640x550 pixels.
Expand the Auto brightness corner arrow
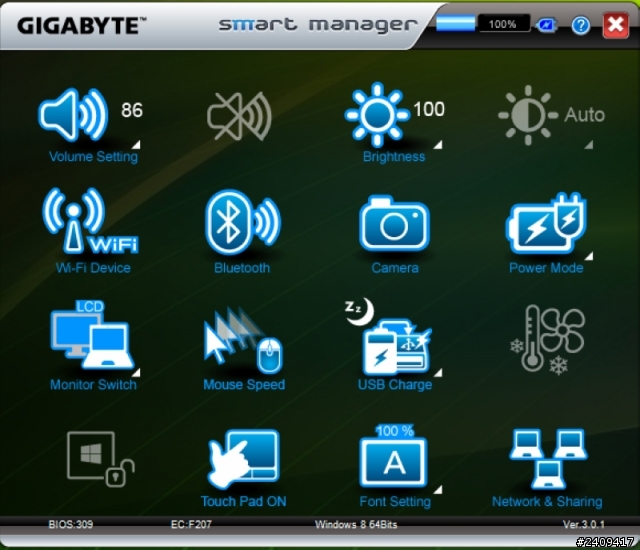click(589, 145)
